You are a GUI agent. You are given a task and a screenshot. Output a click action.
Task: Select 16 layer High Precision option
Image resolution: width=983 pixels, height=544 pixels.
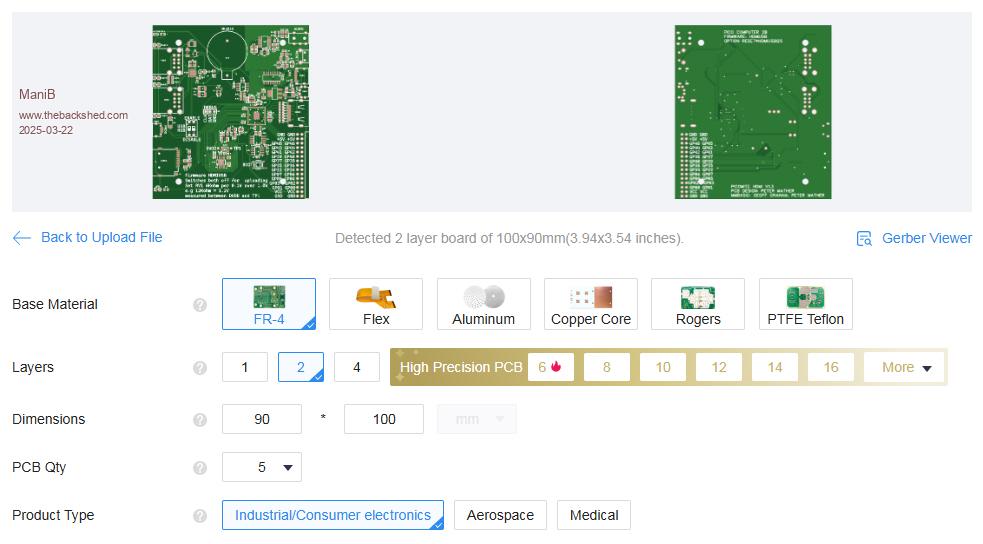[830, 367]
